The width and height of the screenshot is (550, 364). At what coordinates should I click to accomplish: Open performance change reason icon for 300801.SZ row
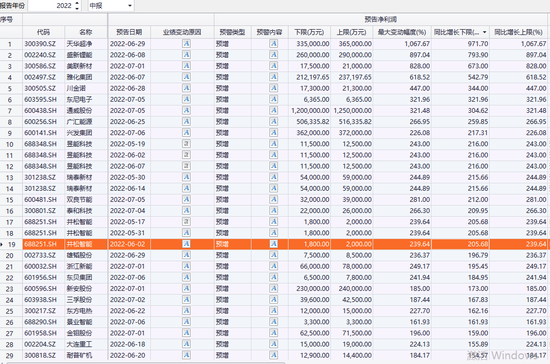[186, 210]
